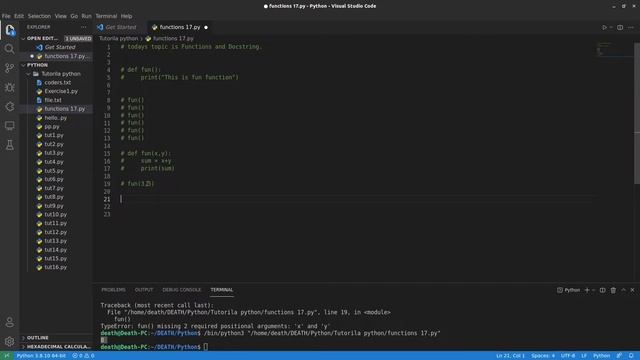
Task: Open the Explorer view in activity bar
Action: pyautogui.click(x=9, y=30)
